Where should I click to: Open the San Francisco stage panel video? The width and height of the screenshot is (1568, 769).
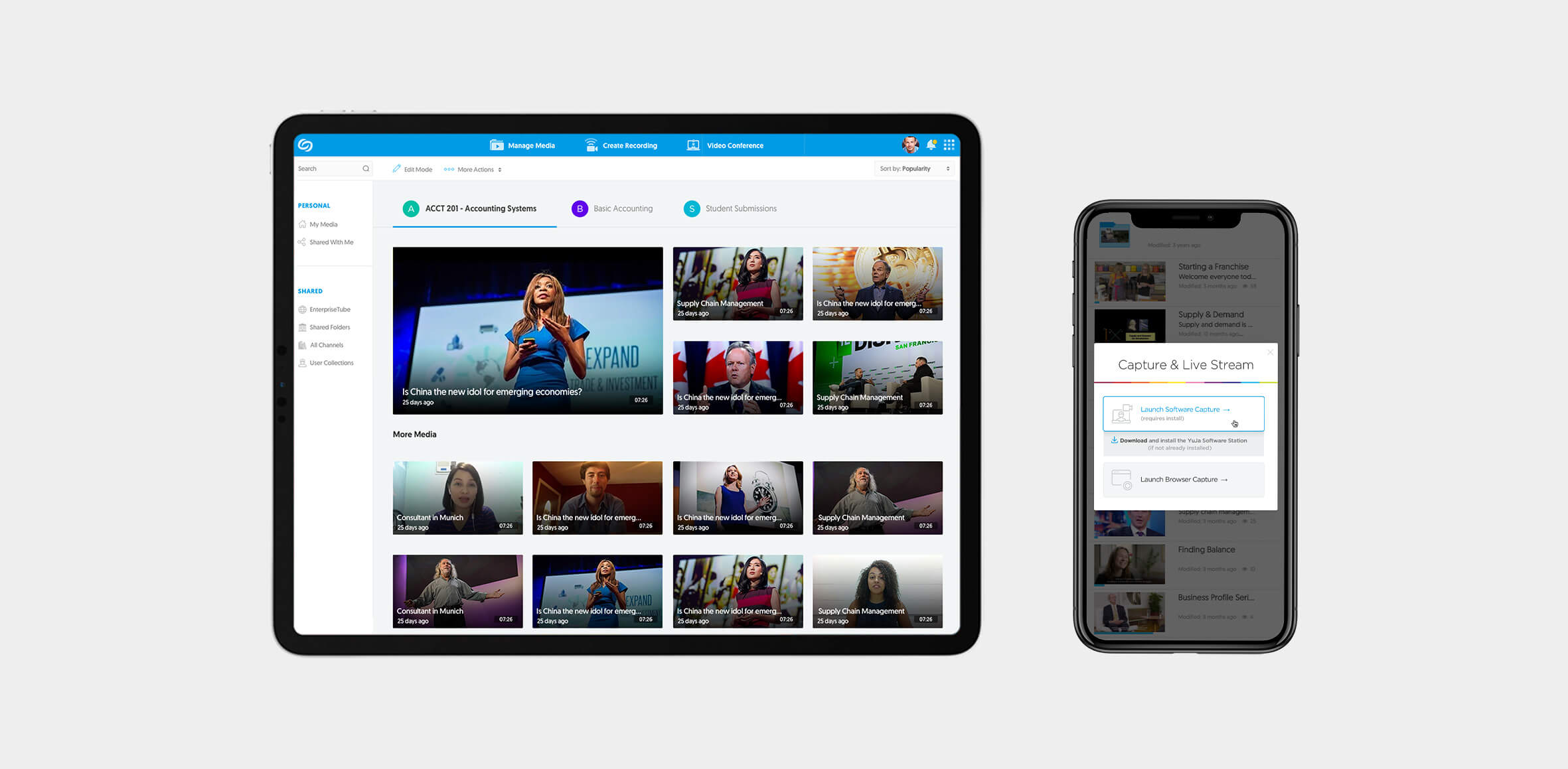[x=878, y=378]
